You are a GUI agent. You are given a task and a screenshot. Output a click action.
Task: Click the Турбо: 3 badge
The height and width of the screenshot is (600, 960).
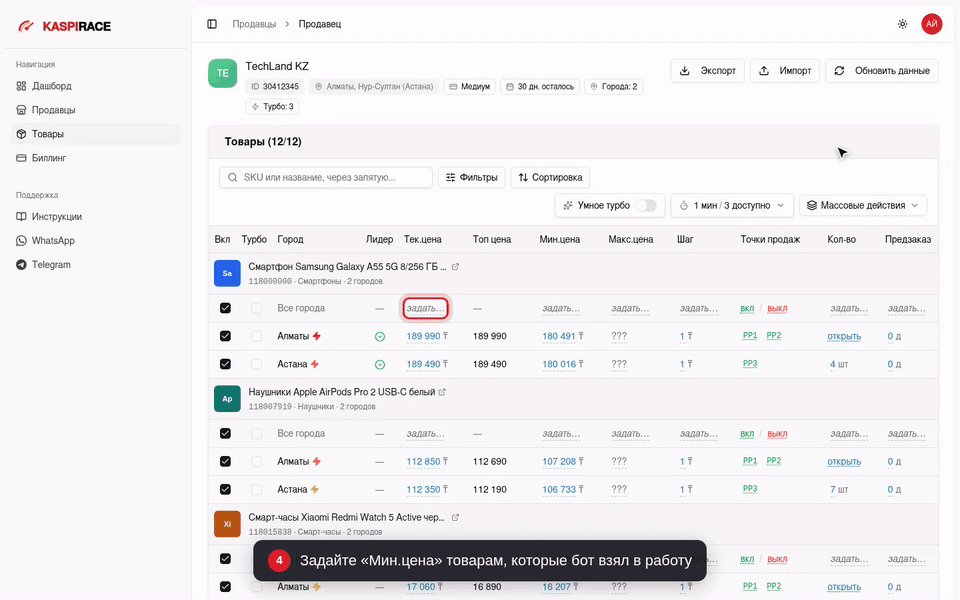point(272,107)
